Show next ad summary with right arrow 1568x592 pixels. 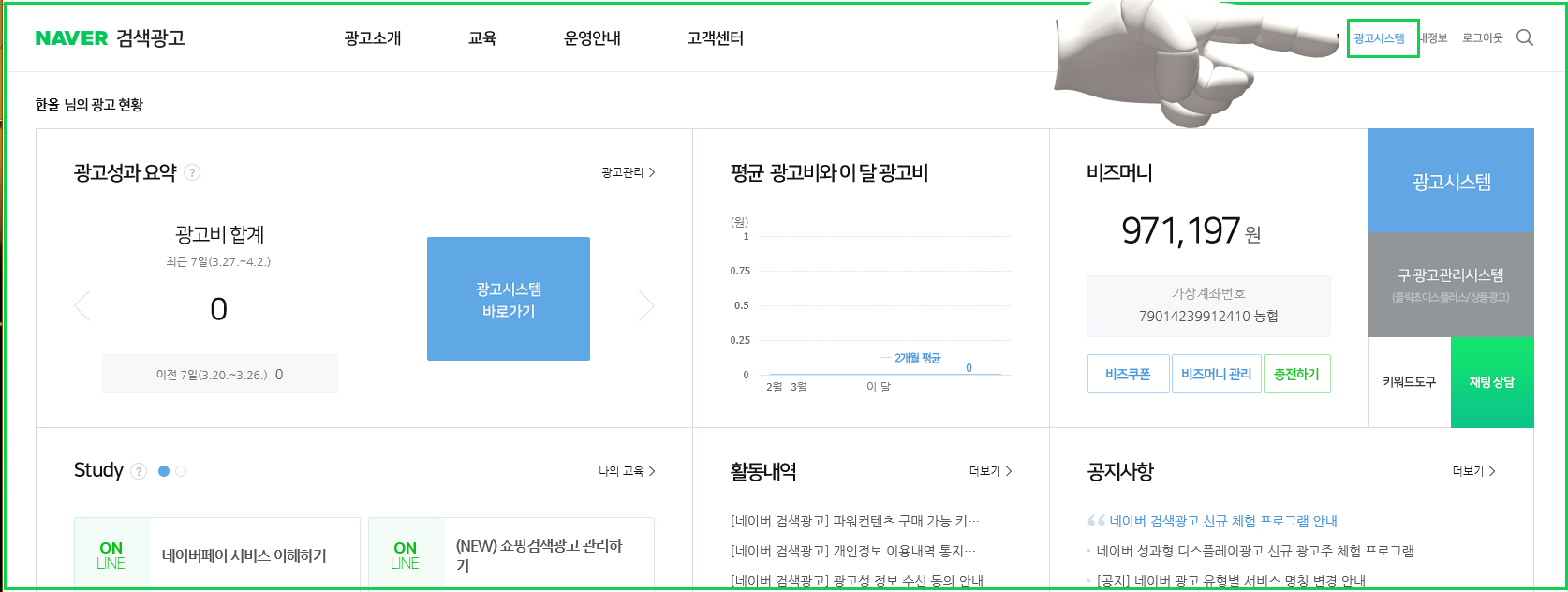(x=646, y=306)
